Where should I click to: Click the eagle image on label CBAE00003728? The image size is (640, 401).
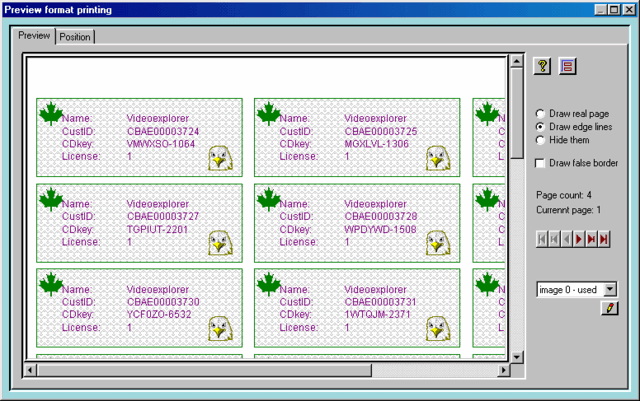pos(438,244)
